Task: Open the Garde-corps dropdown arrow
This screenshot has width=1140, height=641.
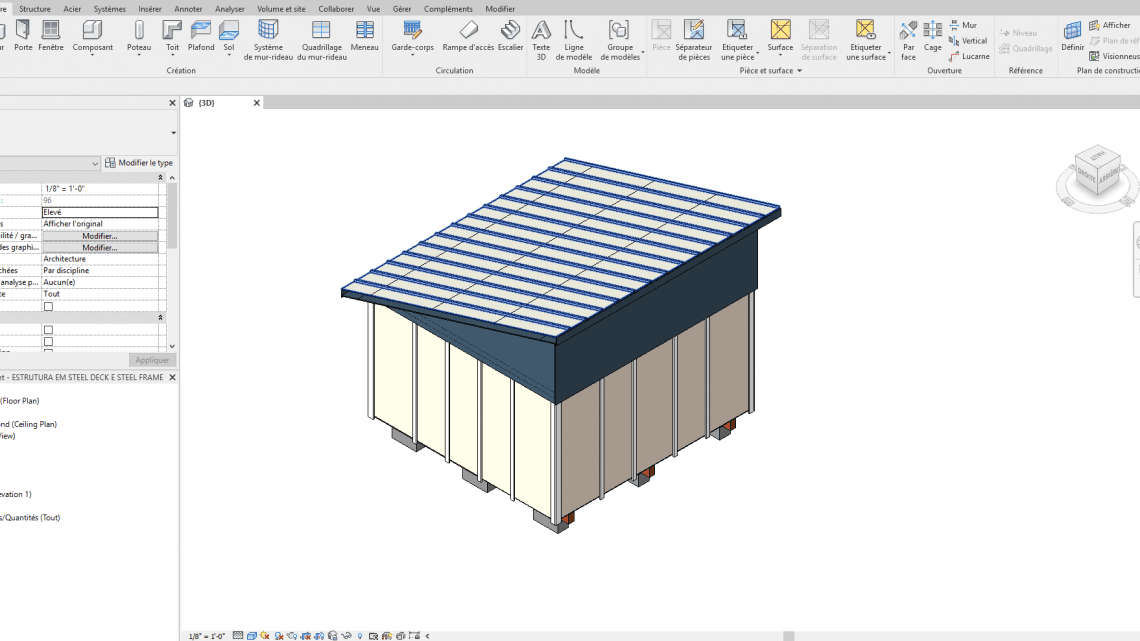Action: point(412,55)
